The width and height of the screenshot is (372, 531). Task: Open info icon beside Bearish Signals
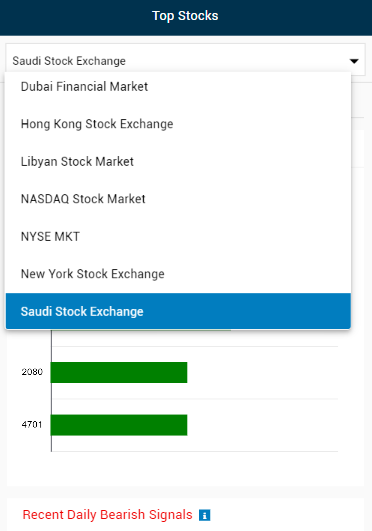coord(204,515)
